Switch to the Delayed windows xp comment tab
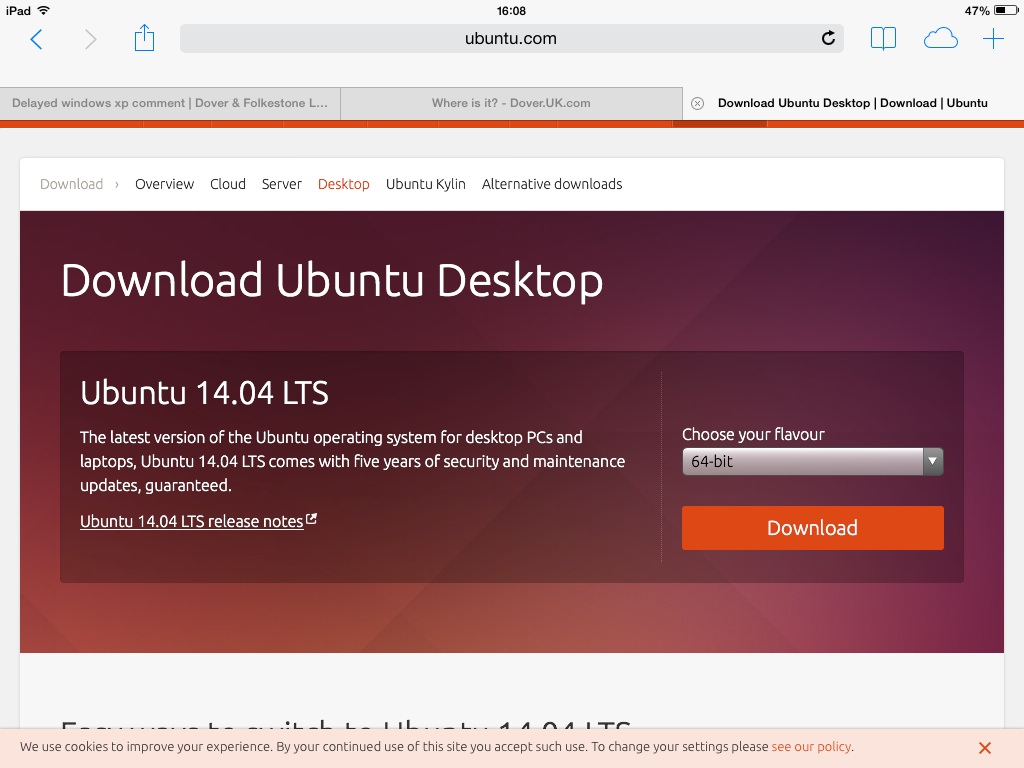Screen dimensions: 1024x768 pyautogui.click(x=170, y=103)
